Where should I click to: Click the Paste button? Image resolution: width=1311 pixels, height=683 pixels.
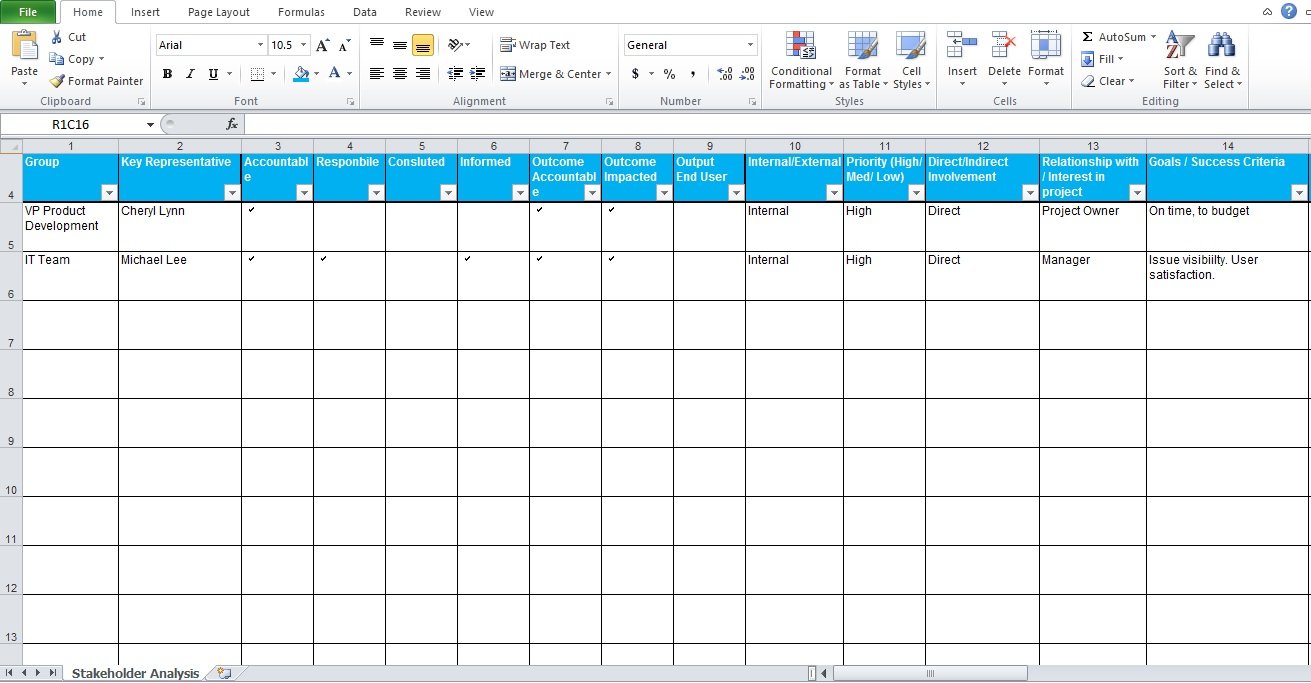[x=23, y=55]
